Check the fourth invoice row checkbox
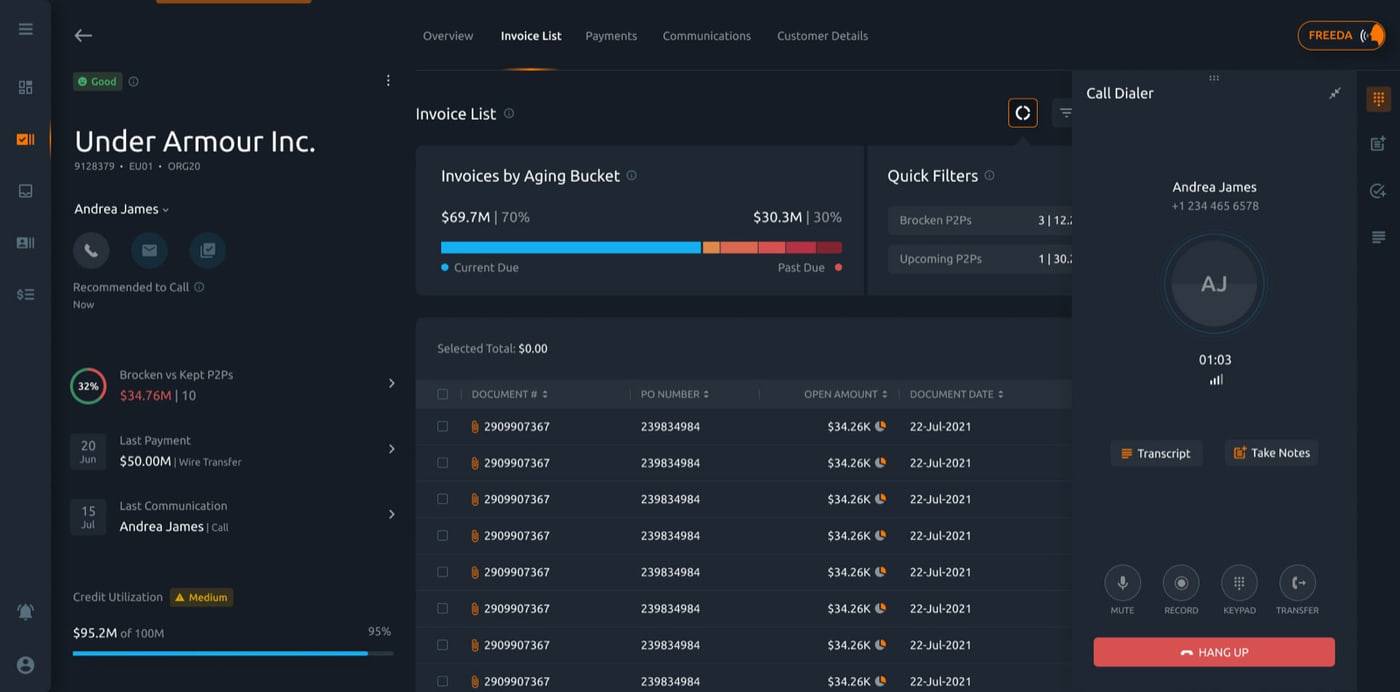This screenshot has height=692, width=1400. point(442,536)
